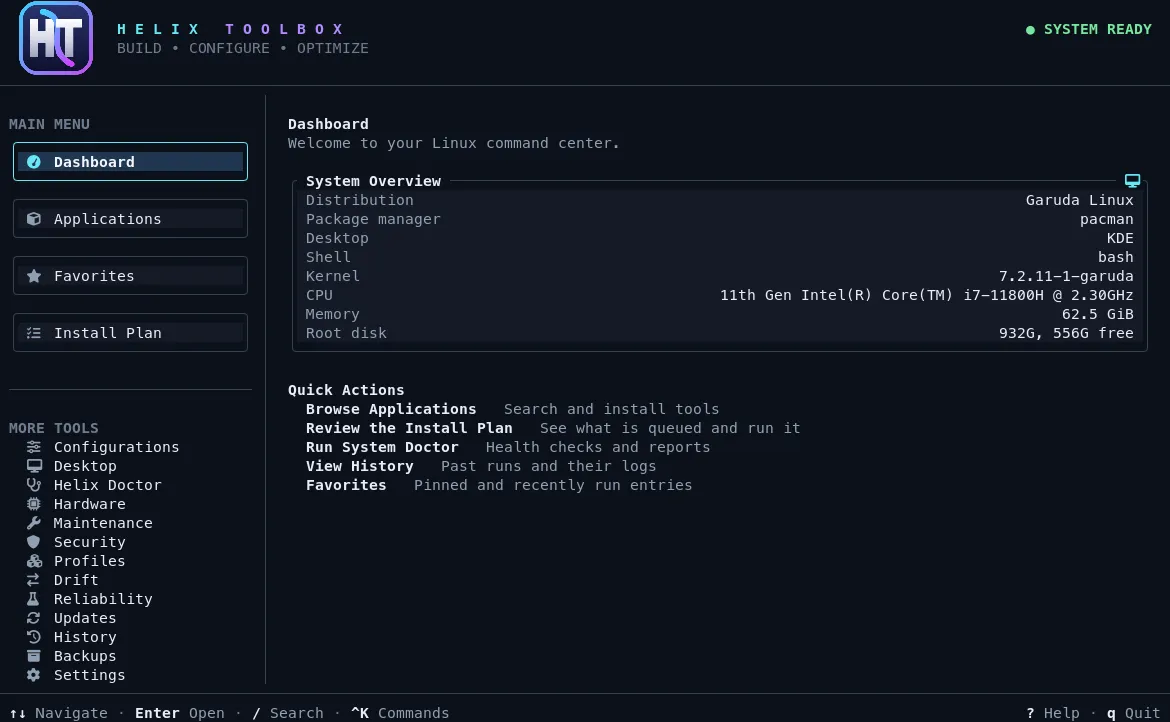Click the Profiles cubes icon
Screen dimensions: 1170x722
34,561
